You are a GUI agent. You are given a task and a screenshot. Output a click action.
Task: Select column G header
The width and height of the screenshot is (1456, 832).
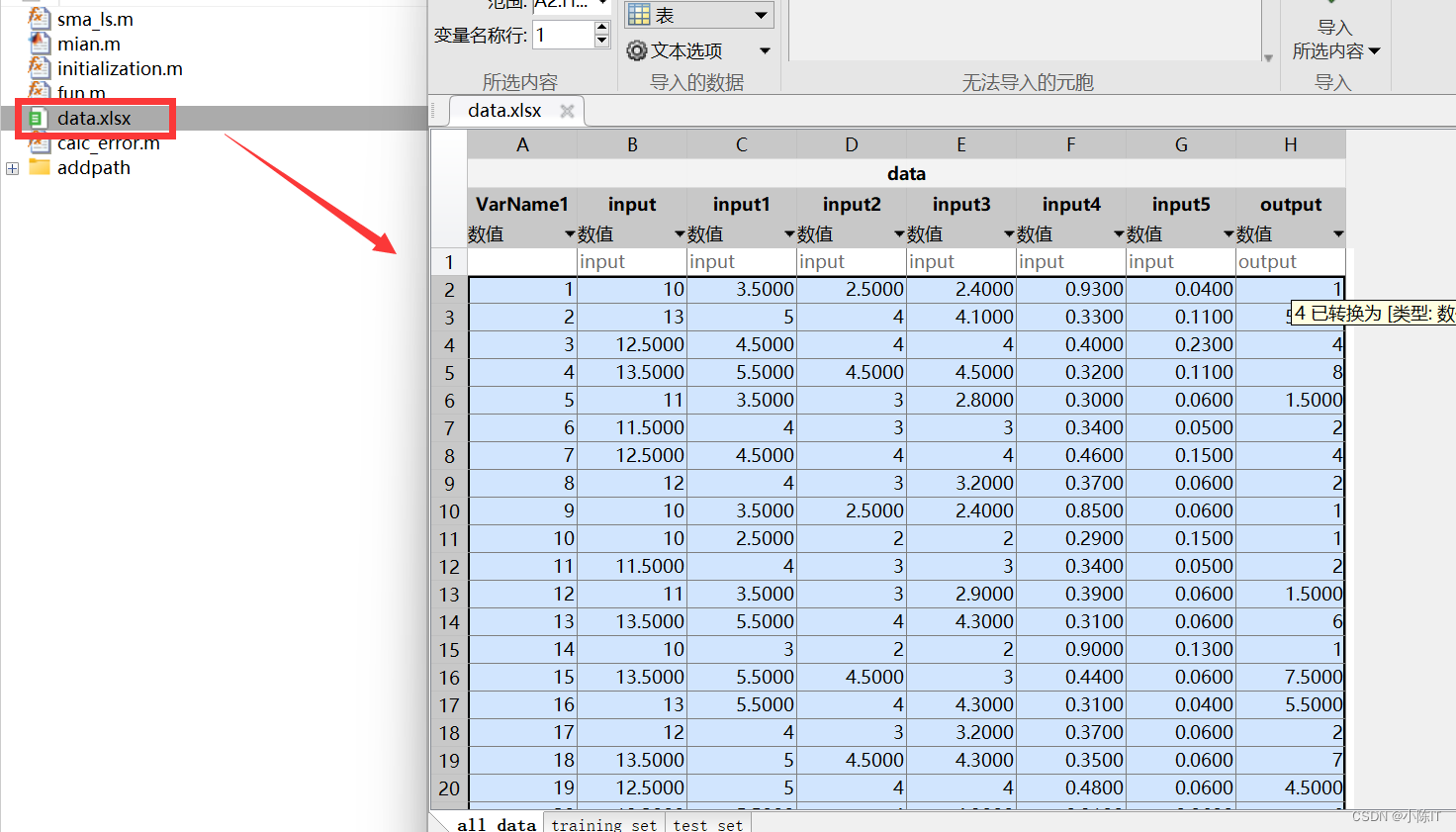pos(1181,144)
